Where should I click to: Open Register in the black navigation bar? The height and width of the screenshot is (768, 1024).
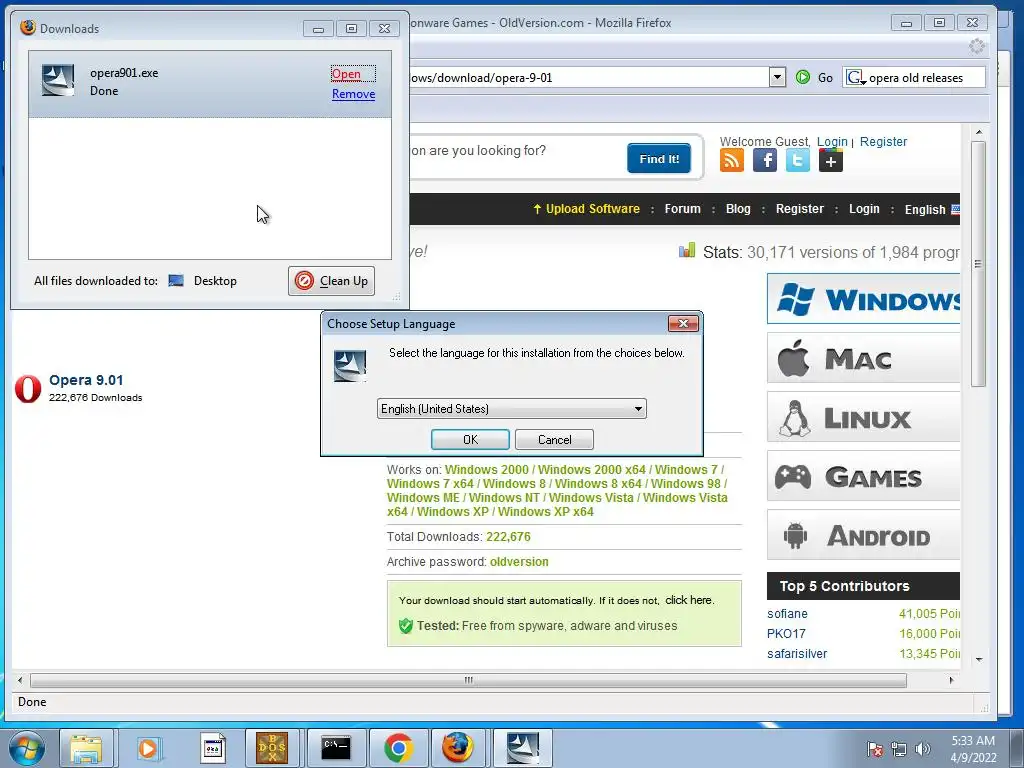(799, 209)
